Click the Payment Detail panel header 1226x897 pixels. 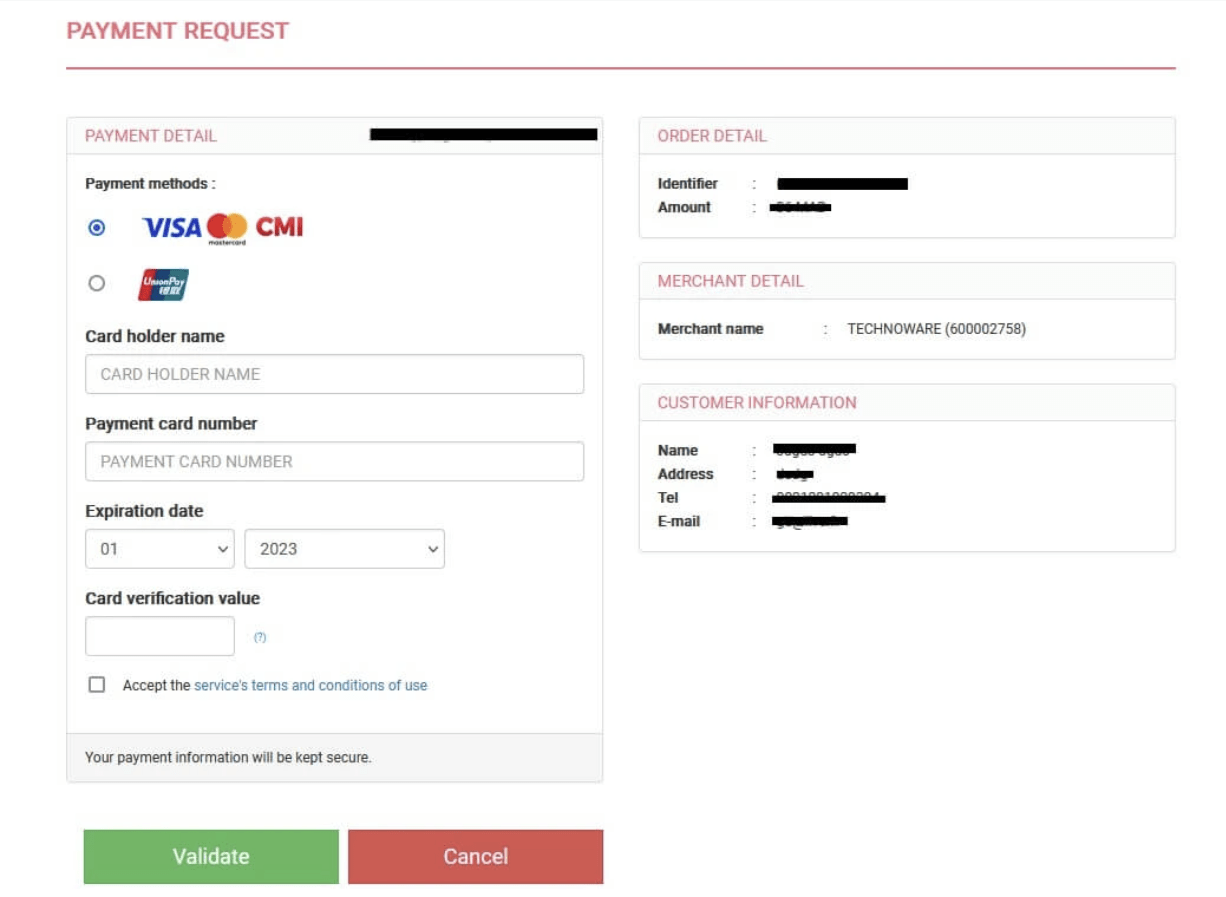point(151,136)
